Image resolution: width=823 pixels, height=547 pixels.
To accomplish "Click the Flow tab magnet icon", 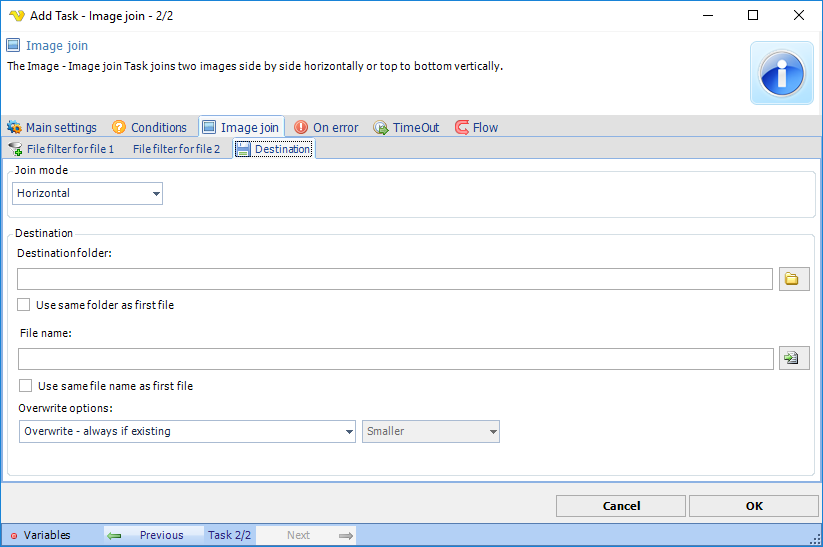I will pos(462,128).
